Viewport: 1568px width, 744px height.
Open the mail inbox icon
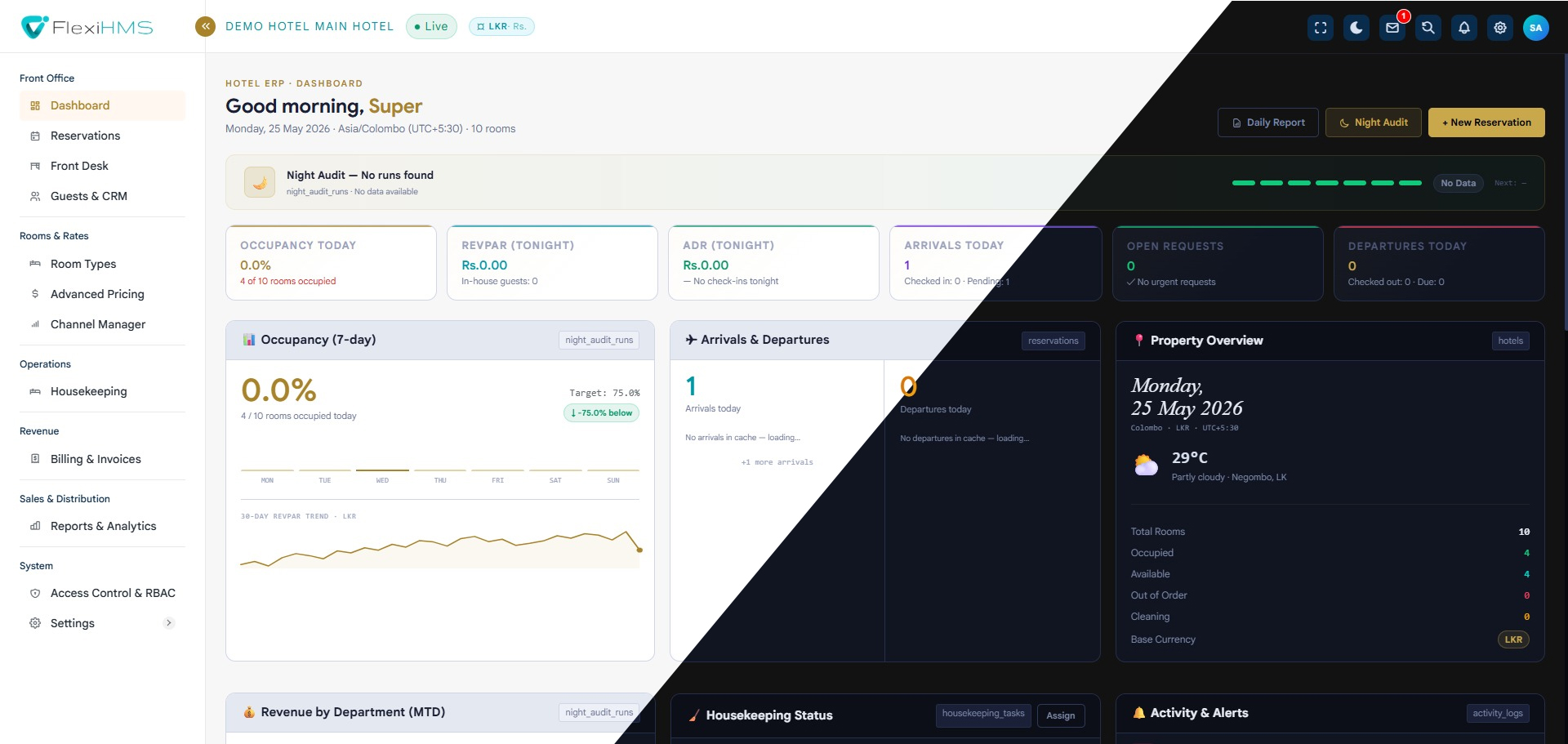1392,28
